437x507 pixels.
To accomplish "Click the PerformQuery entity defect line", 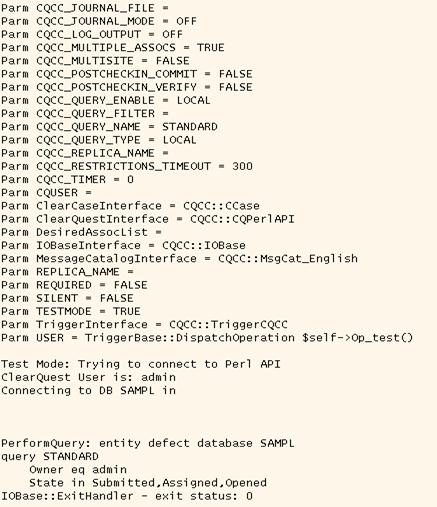I will click(x=148, y=444).
